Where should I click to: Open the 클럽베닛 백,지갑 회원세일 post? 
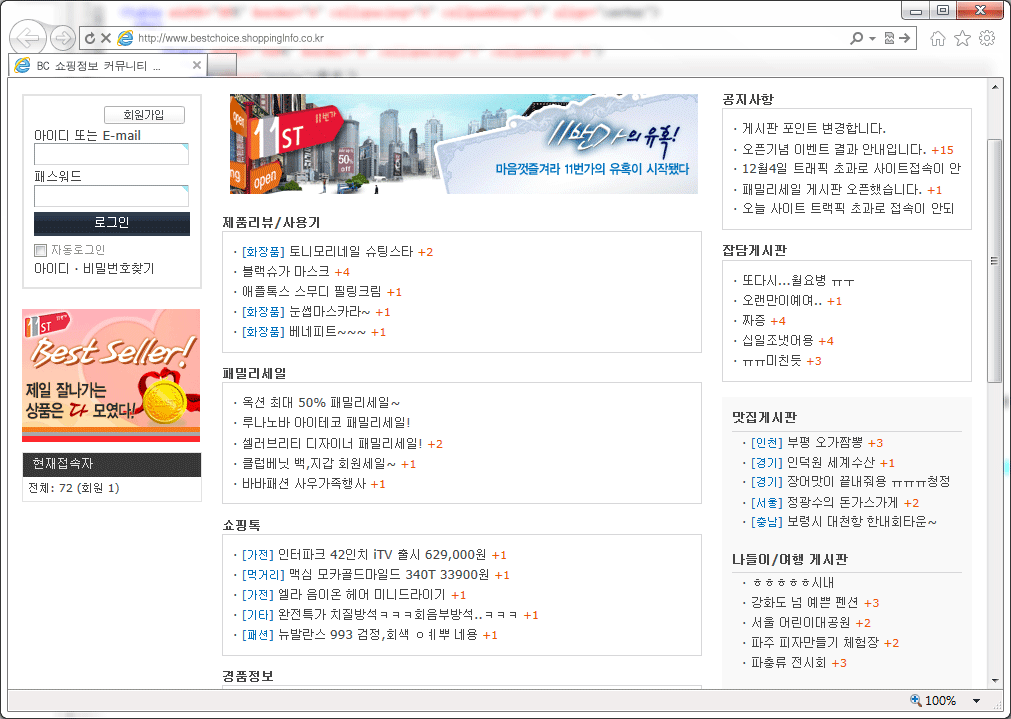tap(319, 463)
